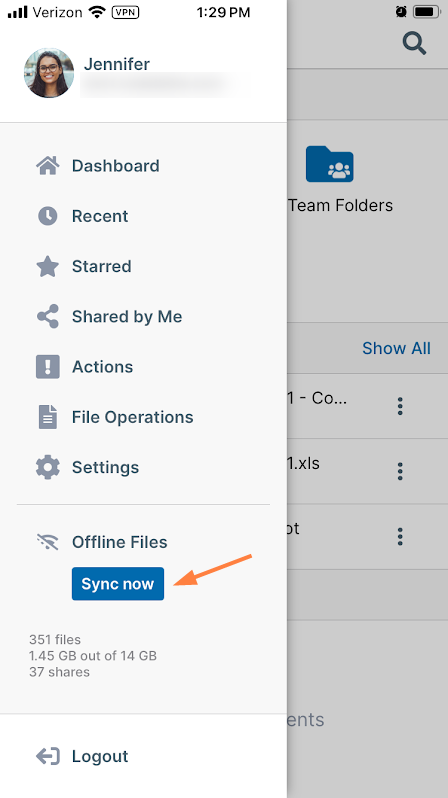Expand the third file's three-dot menu
Image resolution: width=448 pixels, height=798 pixels.
(x=400, y=536)
